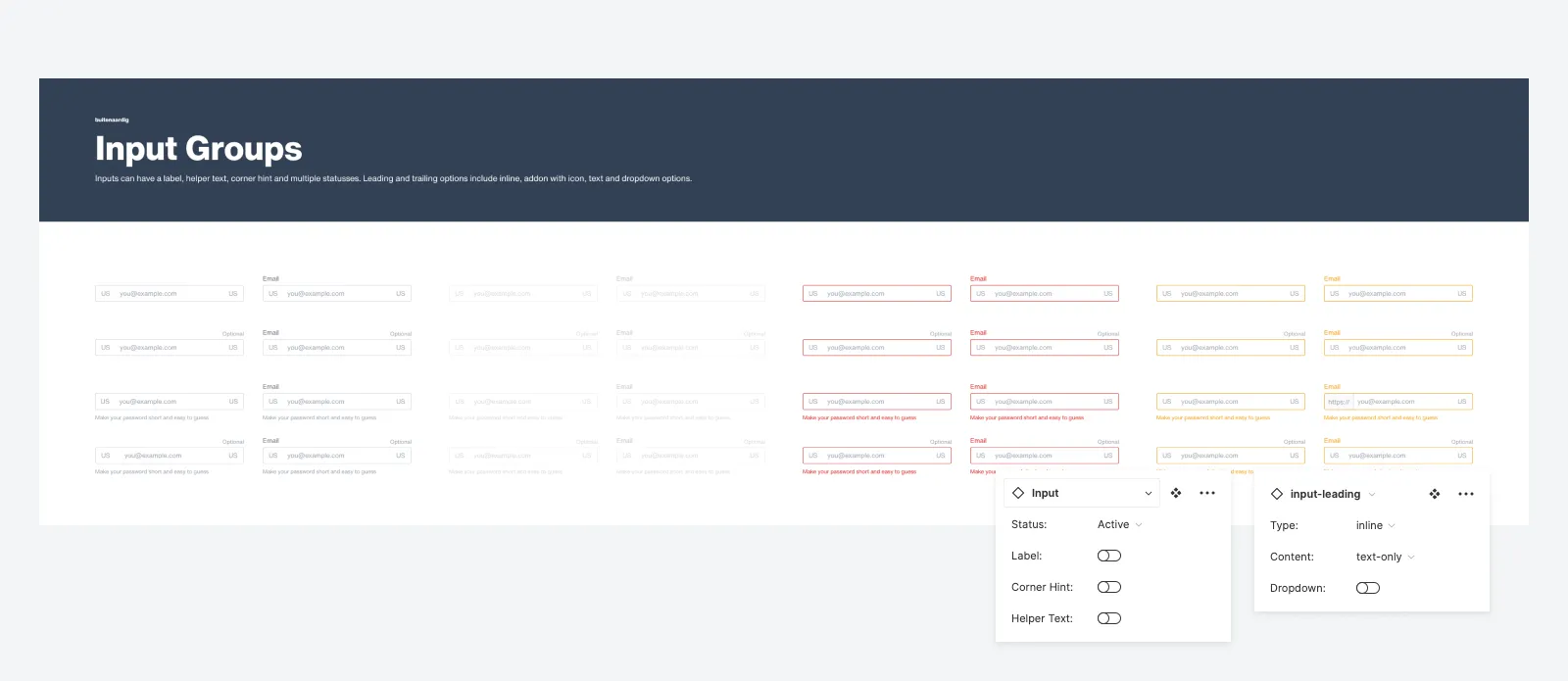Enable the Corner Hint switch
Screen dimensions: 1568x681
(1109, 587)
